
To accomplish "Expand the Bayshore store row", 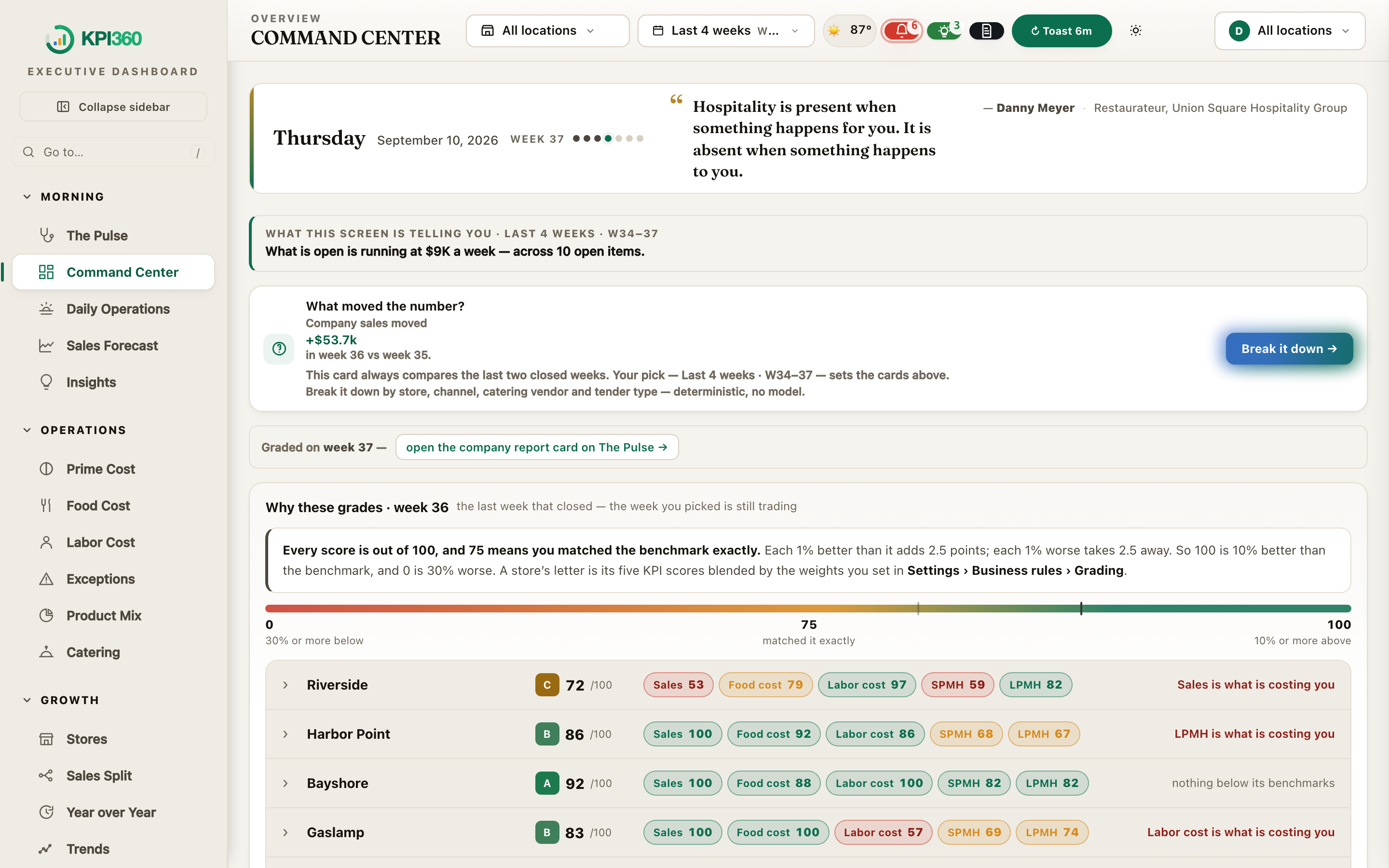I will click(285, 783).
